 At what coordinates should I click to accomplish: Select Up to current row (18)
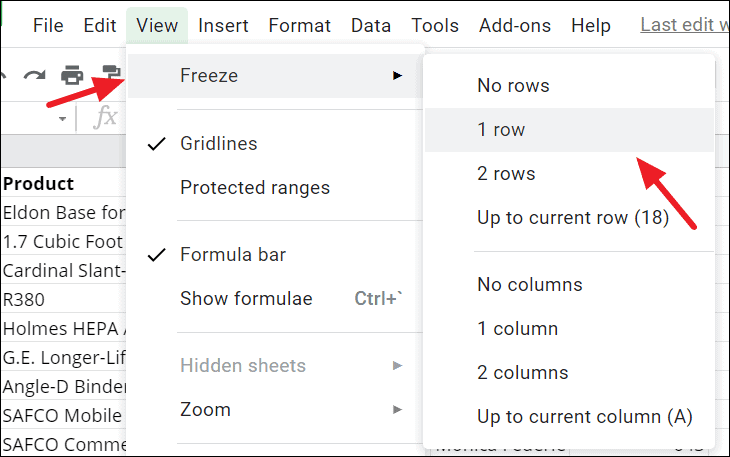[572, 218]
